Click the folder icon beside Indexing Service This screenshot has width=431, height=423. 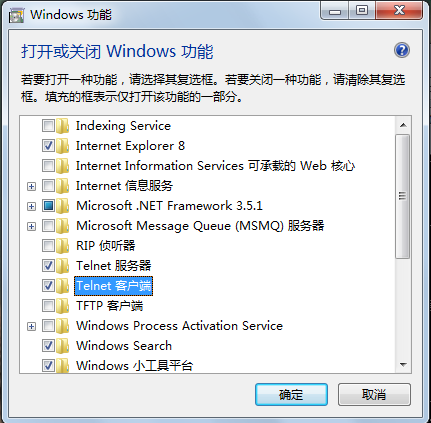(62, 126)
